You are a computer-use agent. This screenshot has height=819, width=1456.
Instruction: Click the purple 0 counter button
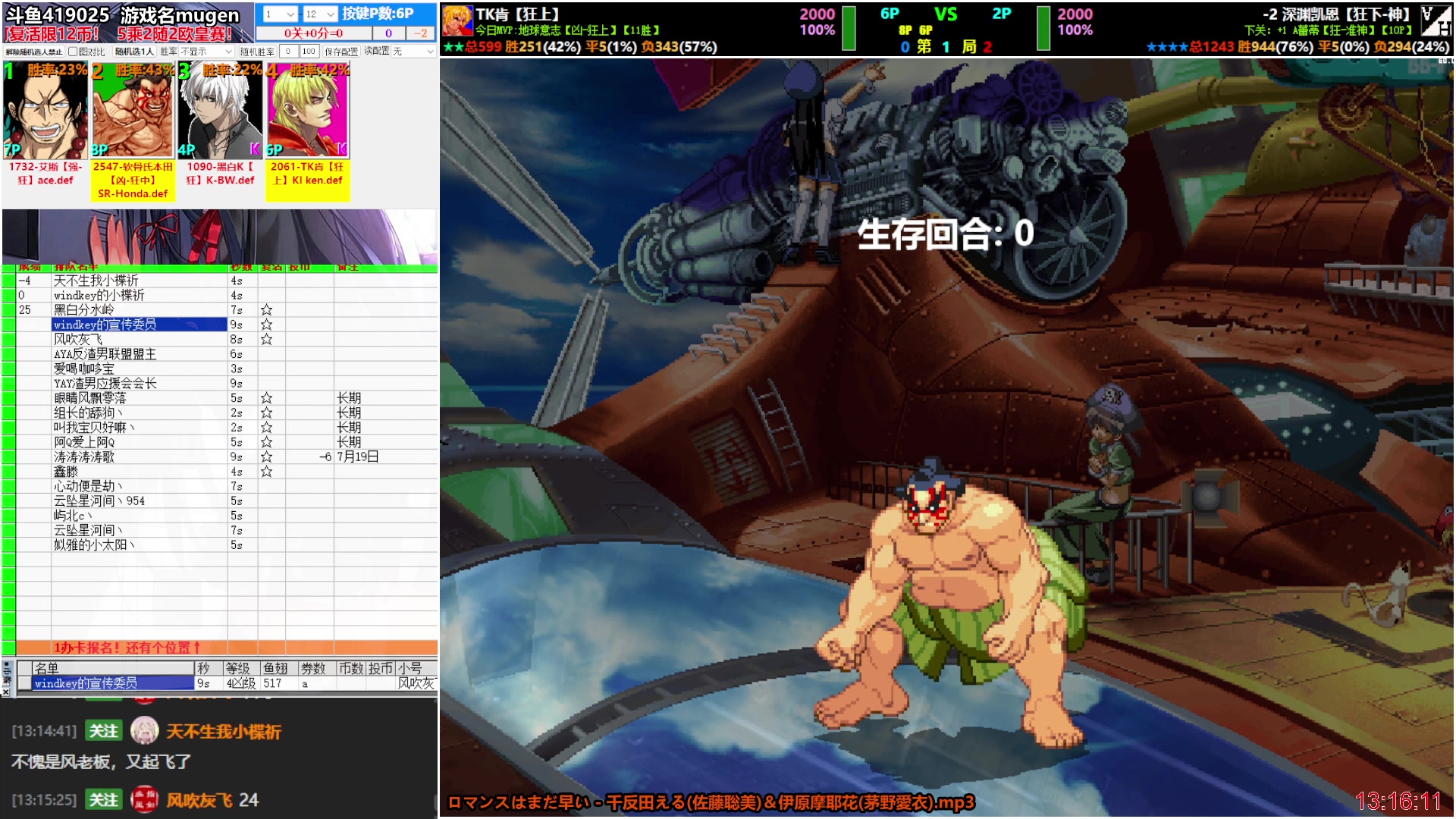[x=388, y=33]
